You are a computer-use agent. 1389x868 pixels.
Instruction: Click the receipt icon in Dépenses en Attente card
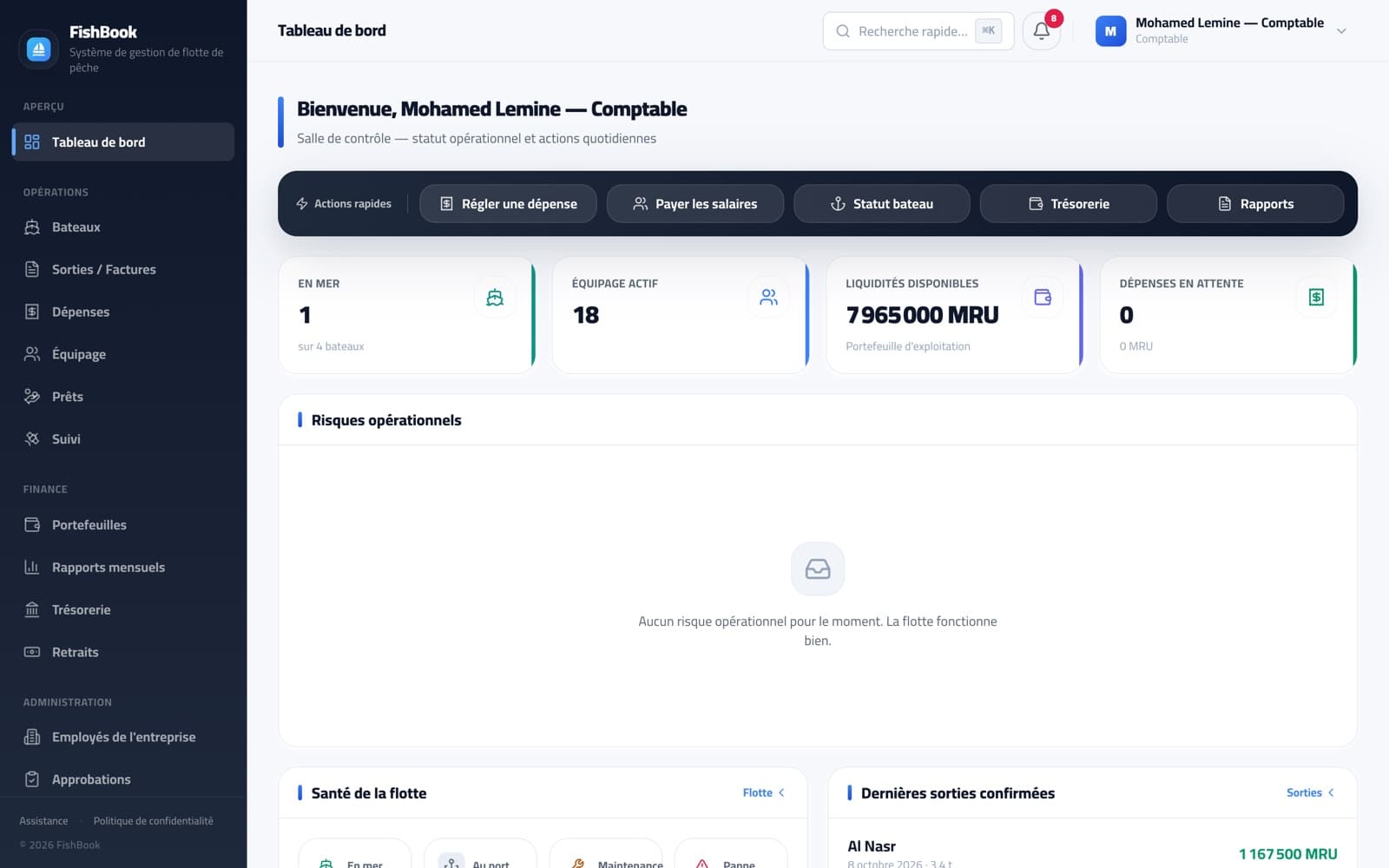click(x=1316, y=298)
